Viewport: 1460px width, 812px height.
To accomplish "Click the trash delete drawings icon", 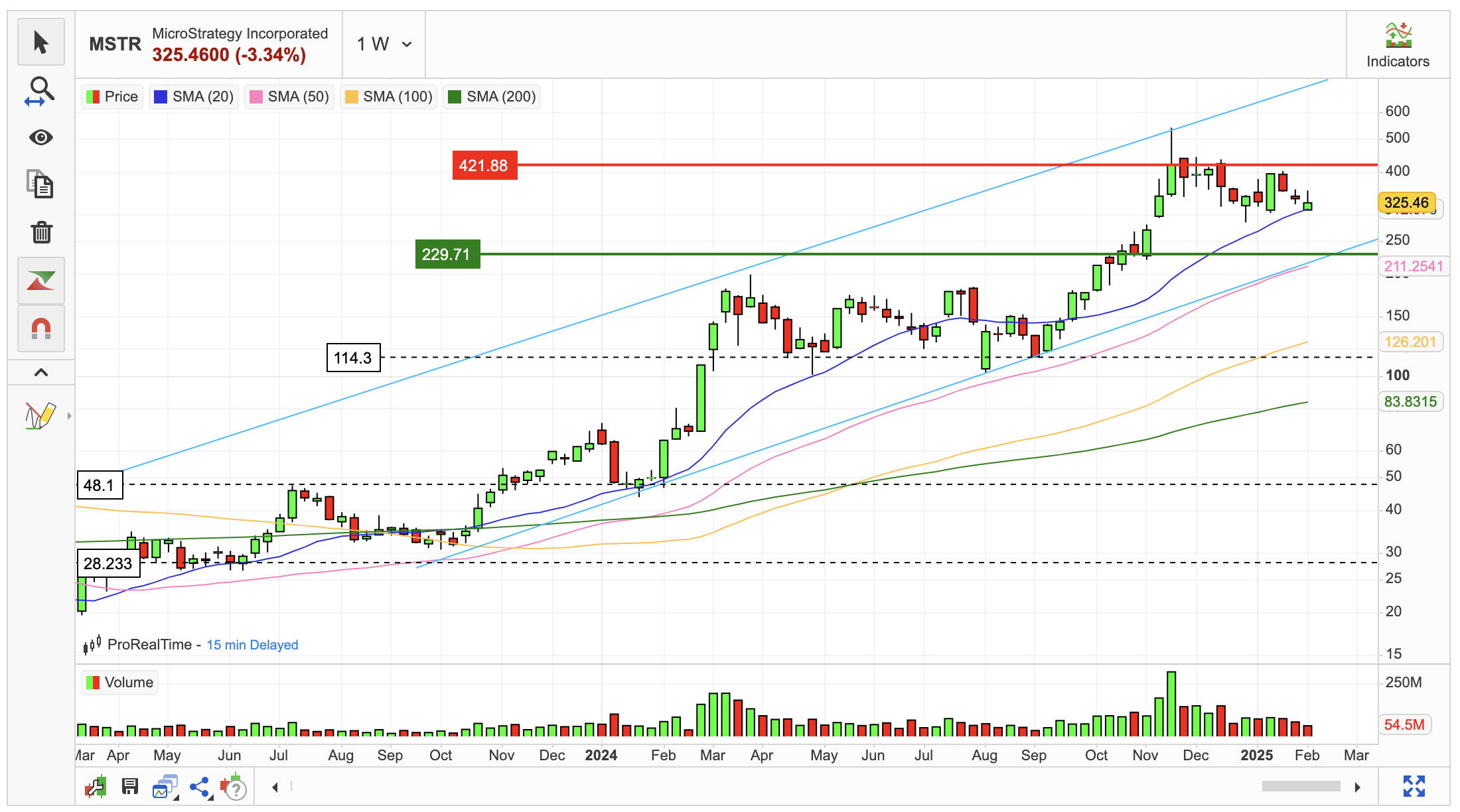I will pyautogui.click(x=41, y=232).
